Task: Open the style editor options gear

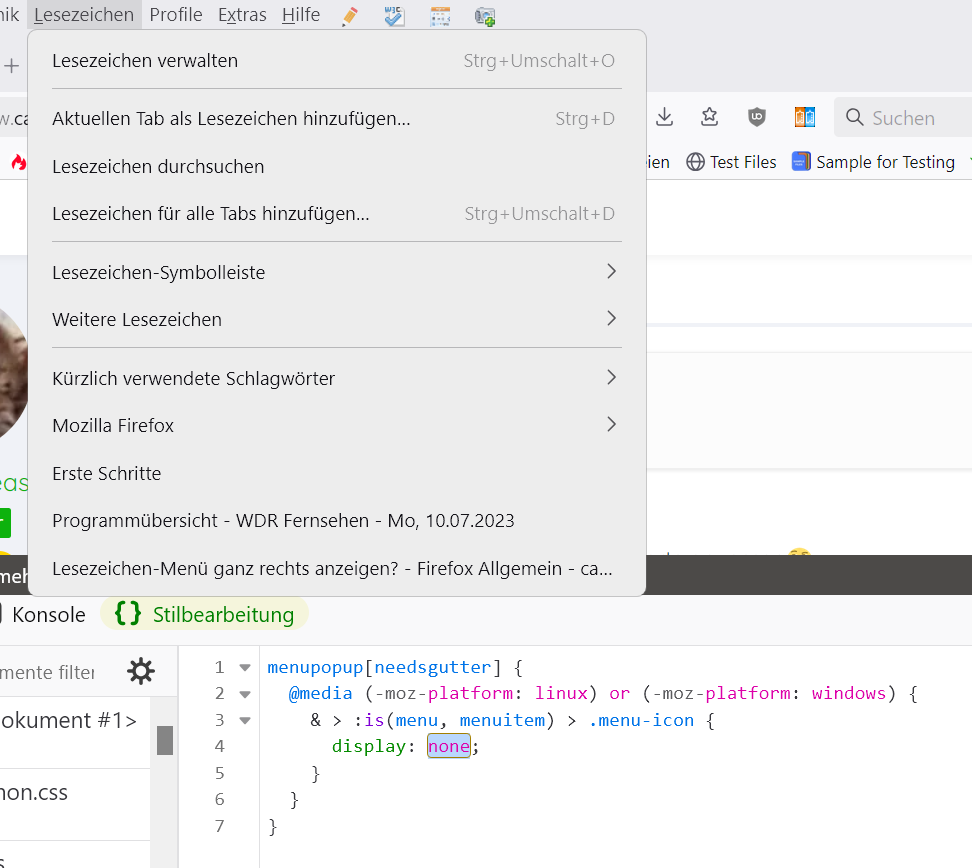Action: (x=141, y=671)
